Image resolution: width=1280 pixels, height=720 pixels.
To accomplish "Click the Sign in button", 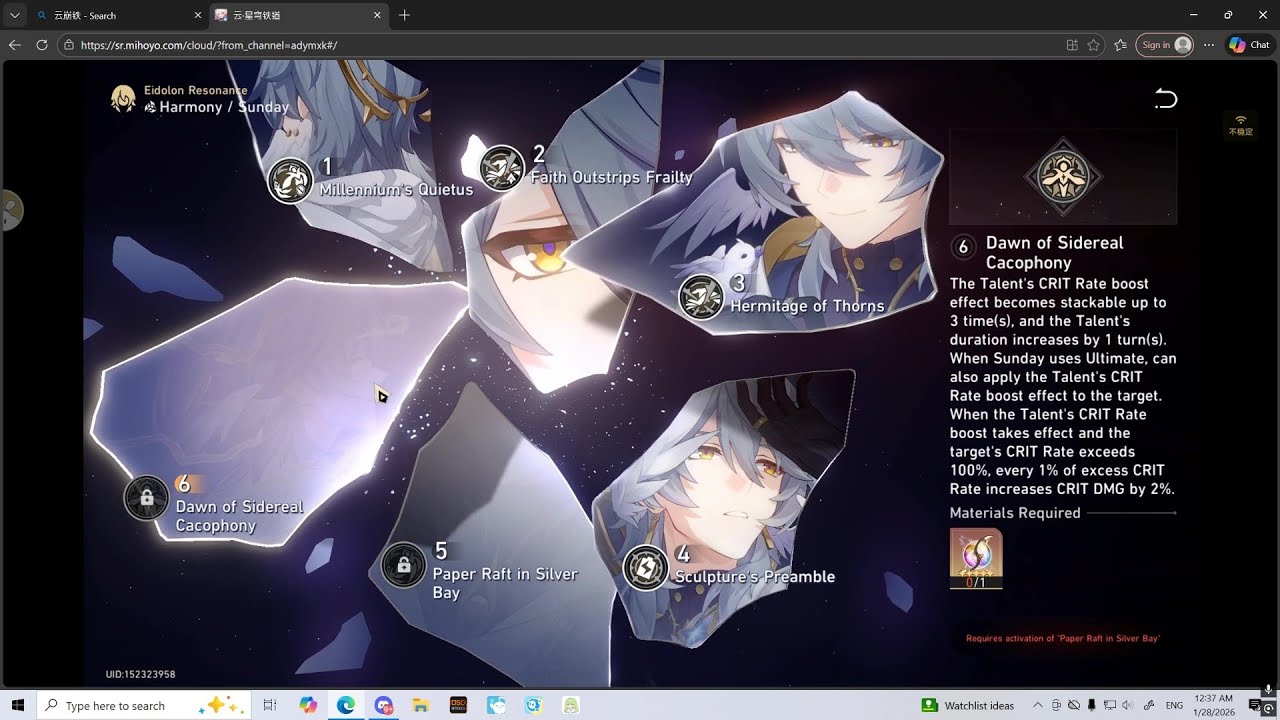I will pos(1164,45).
